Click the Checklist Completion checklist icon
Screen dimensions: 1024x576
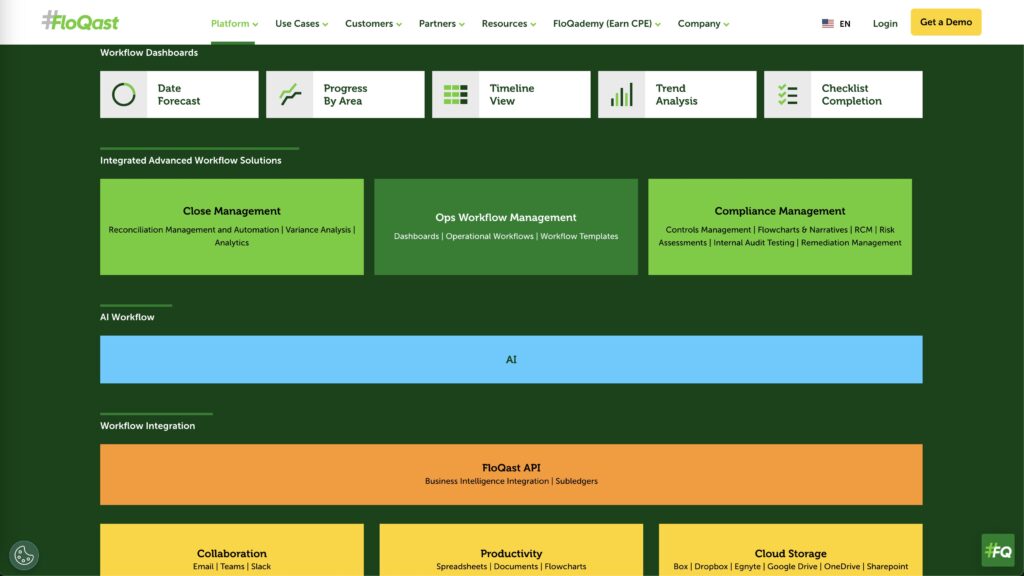pos(788,95)
